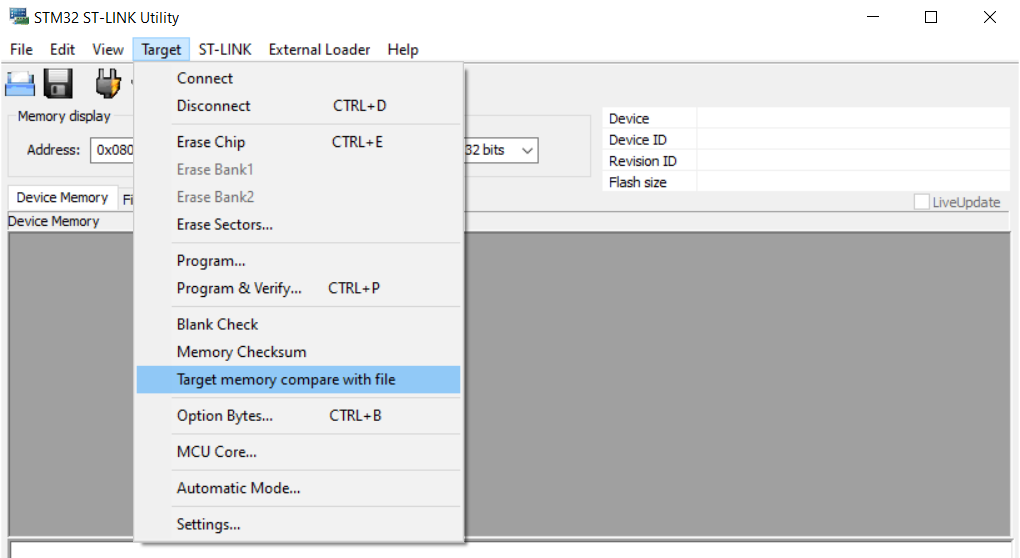This screenshot has height=558, width=1020.
Task: Click the open file toolbar icon
Action: pos(20,84)
